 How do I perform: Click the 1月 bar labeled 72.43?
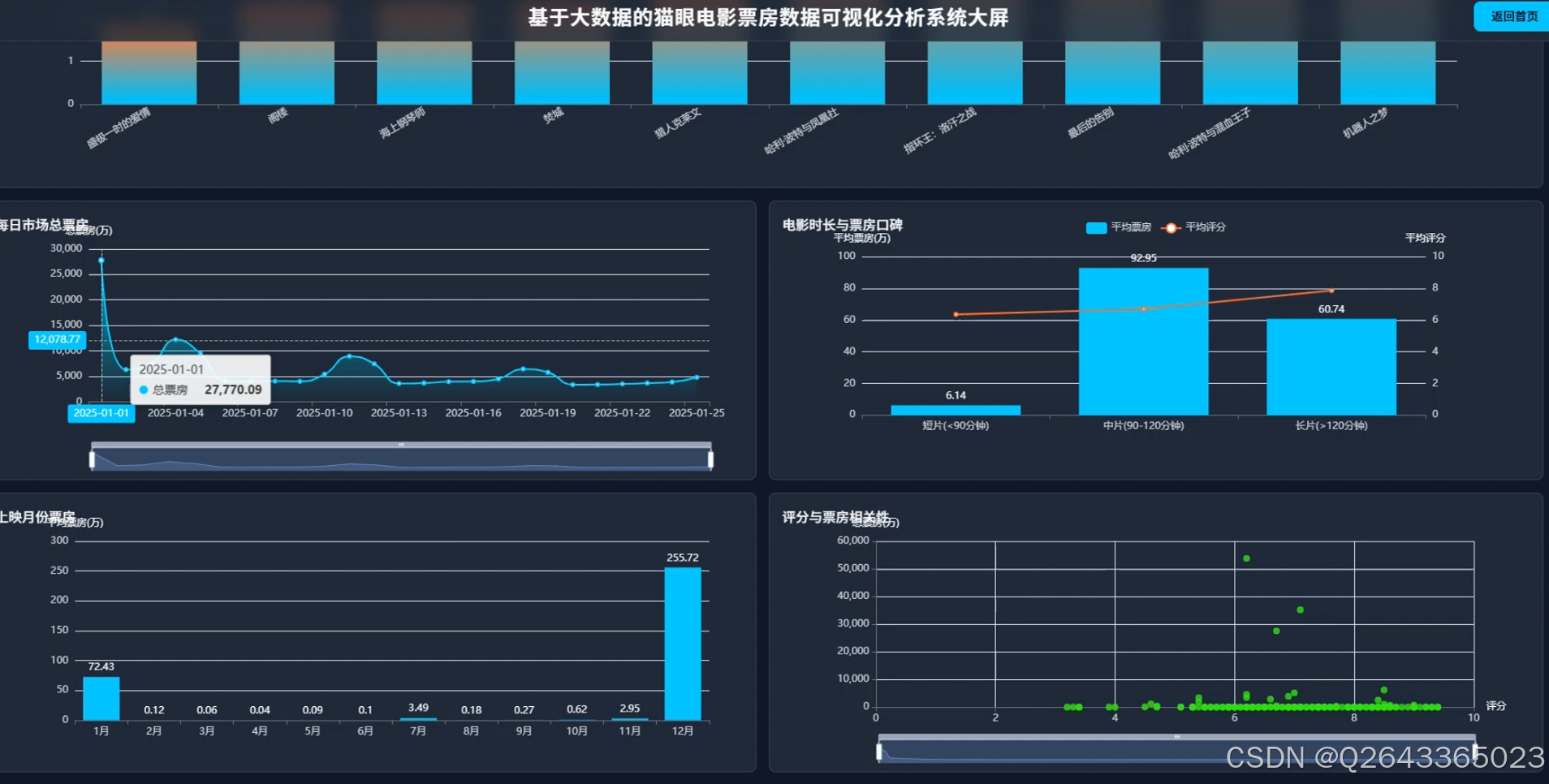tap(101, 698)
